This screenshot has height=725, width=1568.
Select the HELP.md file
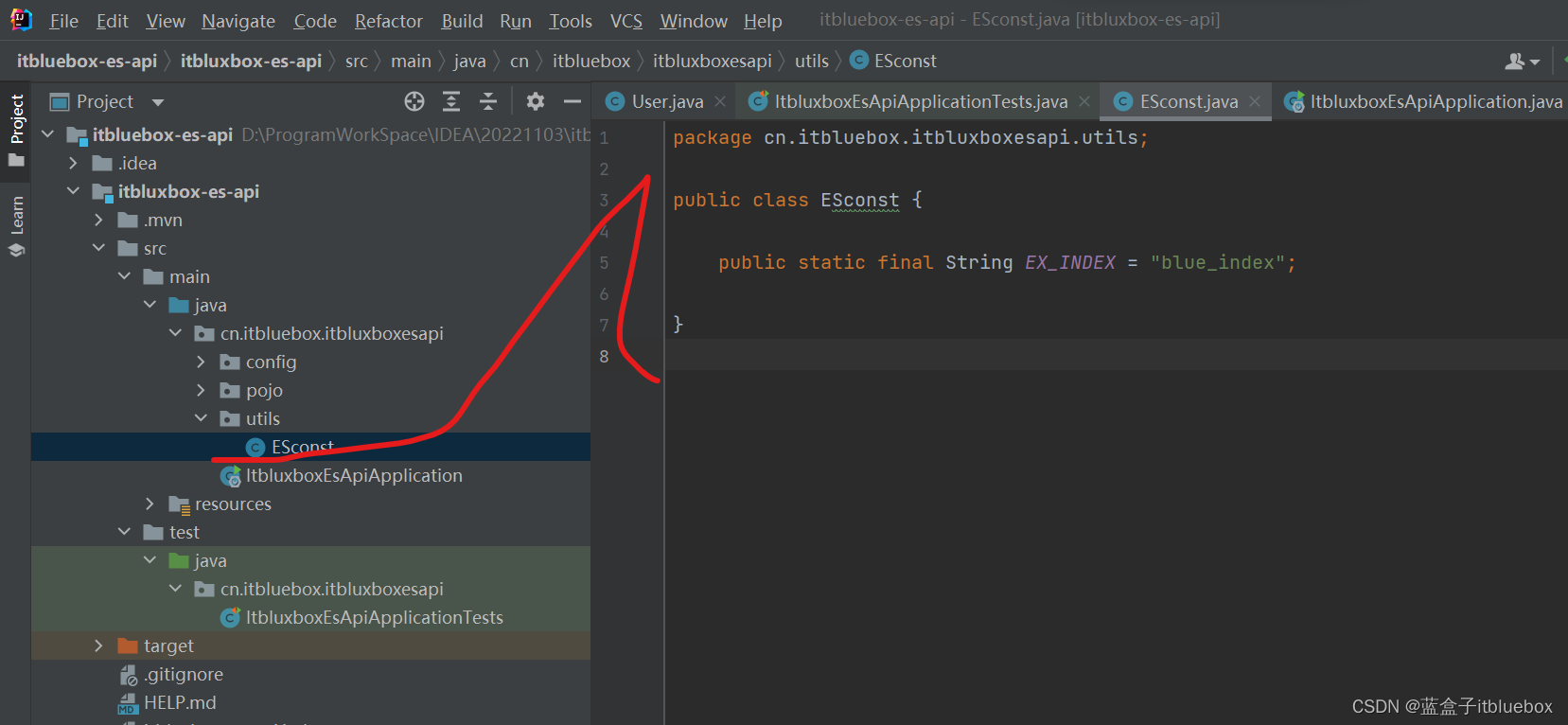click(310, 702)
